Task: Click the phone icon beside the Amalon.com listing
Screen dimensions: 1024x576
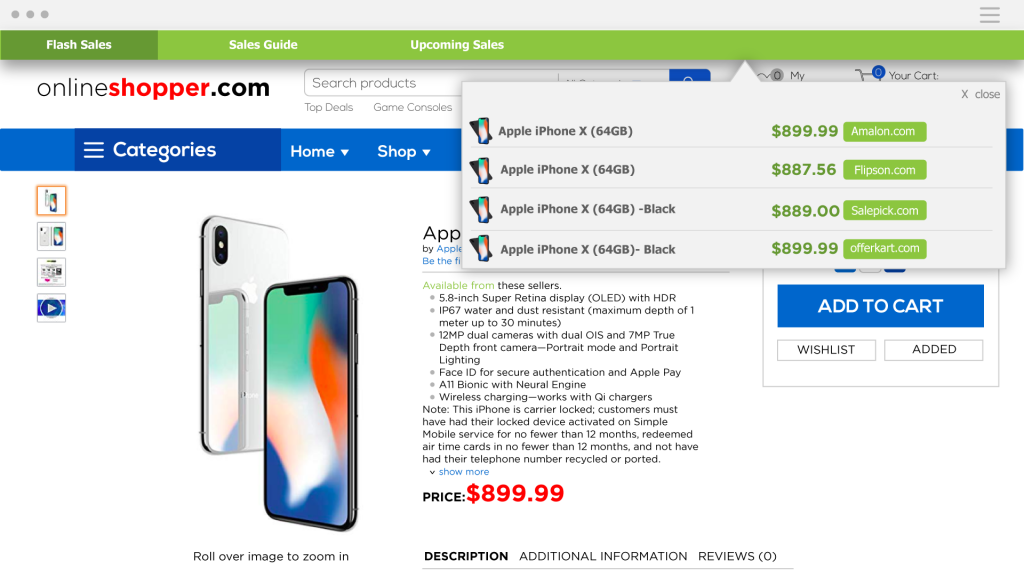Action: pyautogui.click(x=483, y=129)
